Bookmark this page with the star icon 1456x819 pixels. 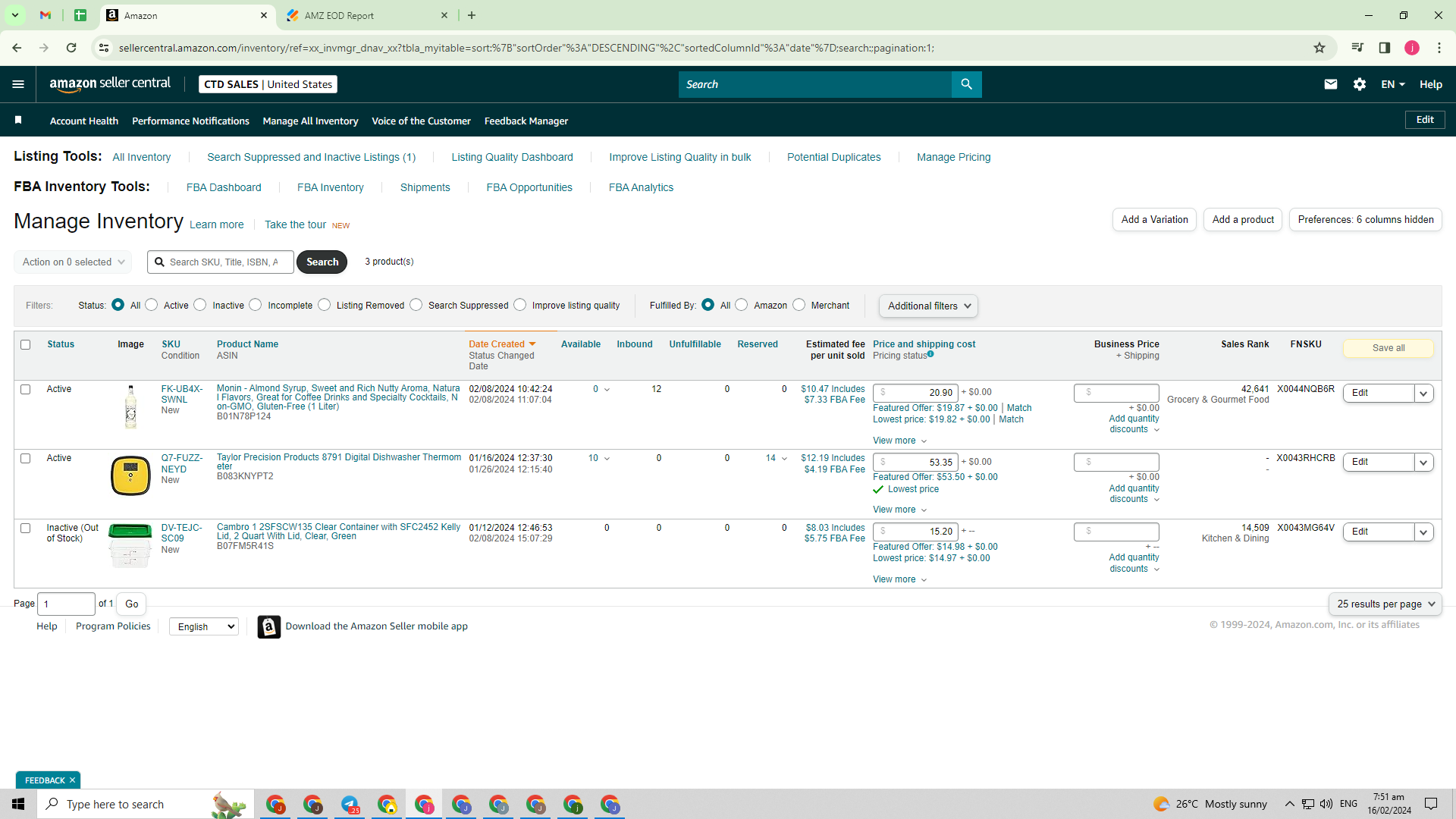point(1319,48)
